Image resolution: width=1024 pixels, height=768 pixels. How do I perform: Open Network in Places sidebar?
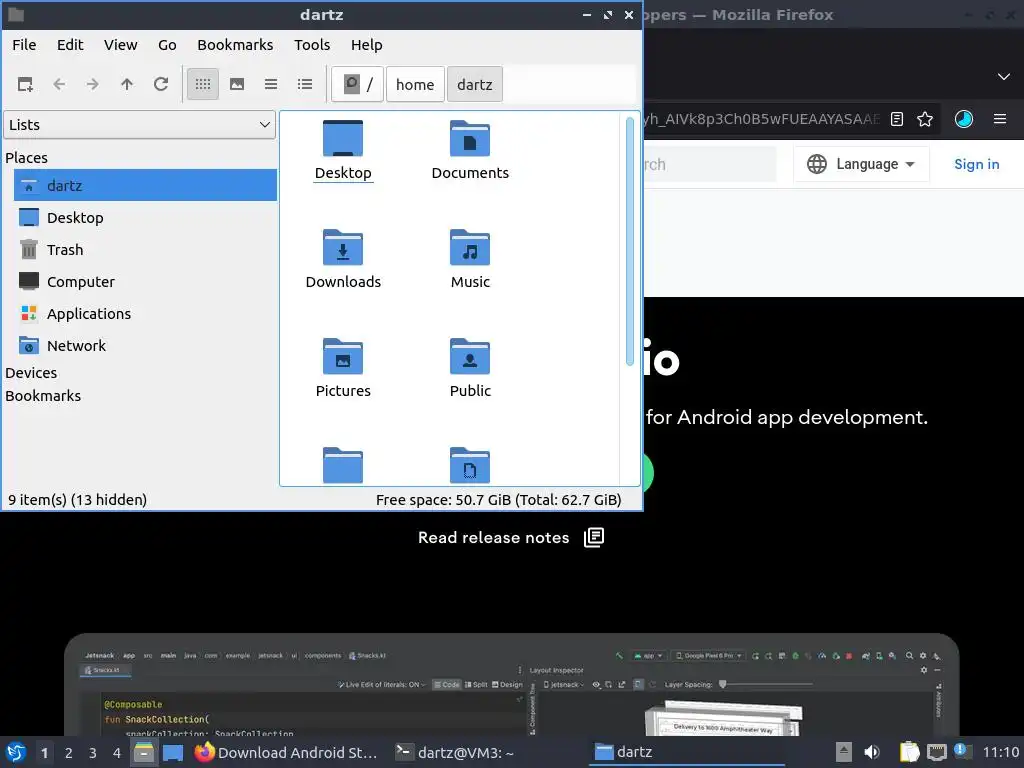(145, 345)
